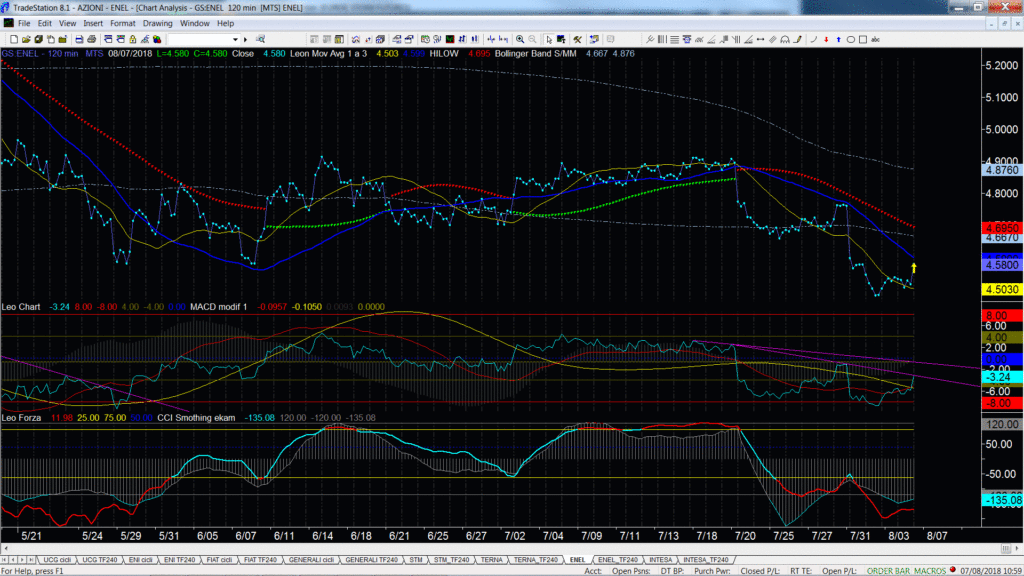This screenshot has height=576, width=1024.
Task: Switch to the TERNA tab
Action: [x=491, y=560]
